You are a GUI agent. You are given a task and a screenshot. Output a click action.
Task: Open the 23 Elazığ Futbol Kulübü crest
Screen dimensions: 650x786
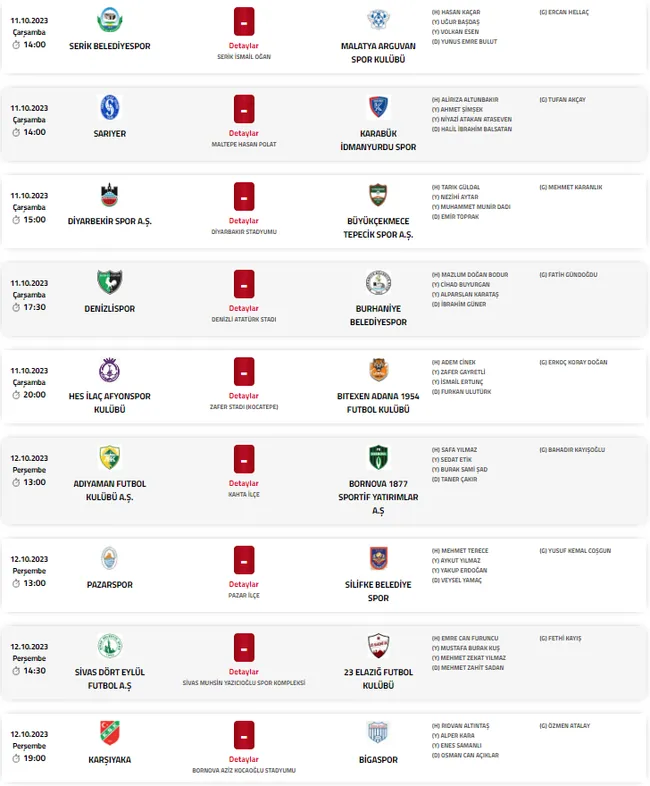pos(378,646)
